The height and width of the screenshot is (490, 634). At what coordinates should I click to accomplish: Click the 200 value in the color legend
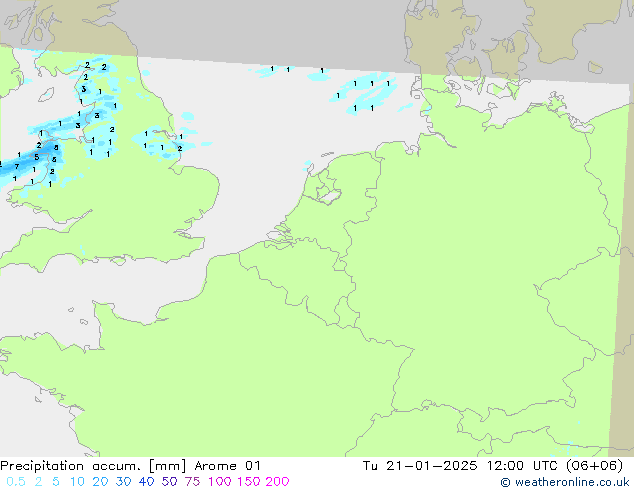click(277, 482)
